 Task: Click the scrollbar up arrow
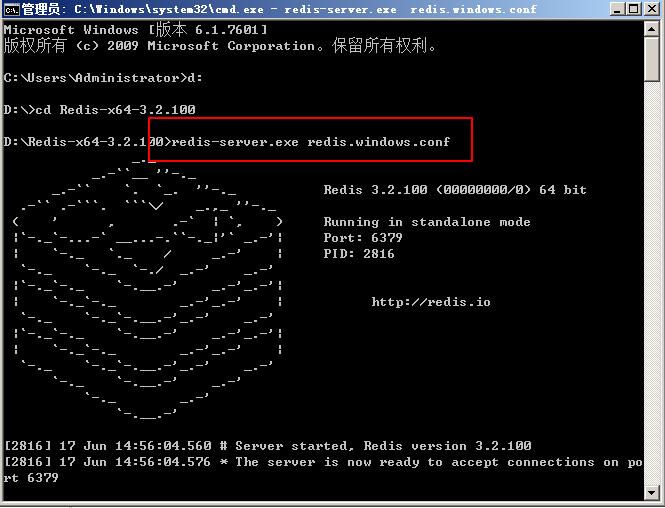click(651, 29)
